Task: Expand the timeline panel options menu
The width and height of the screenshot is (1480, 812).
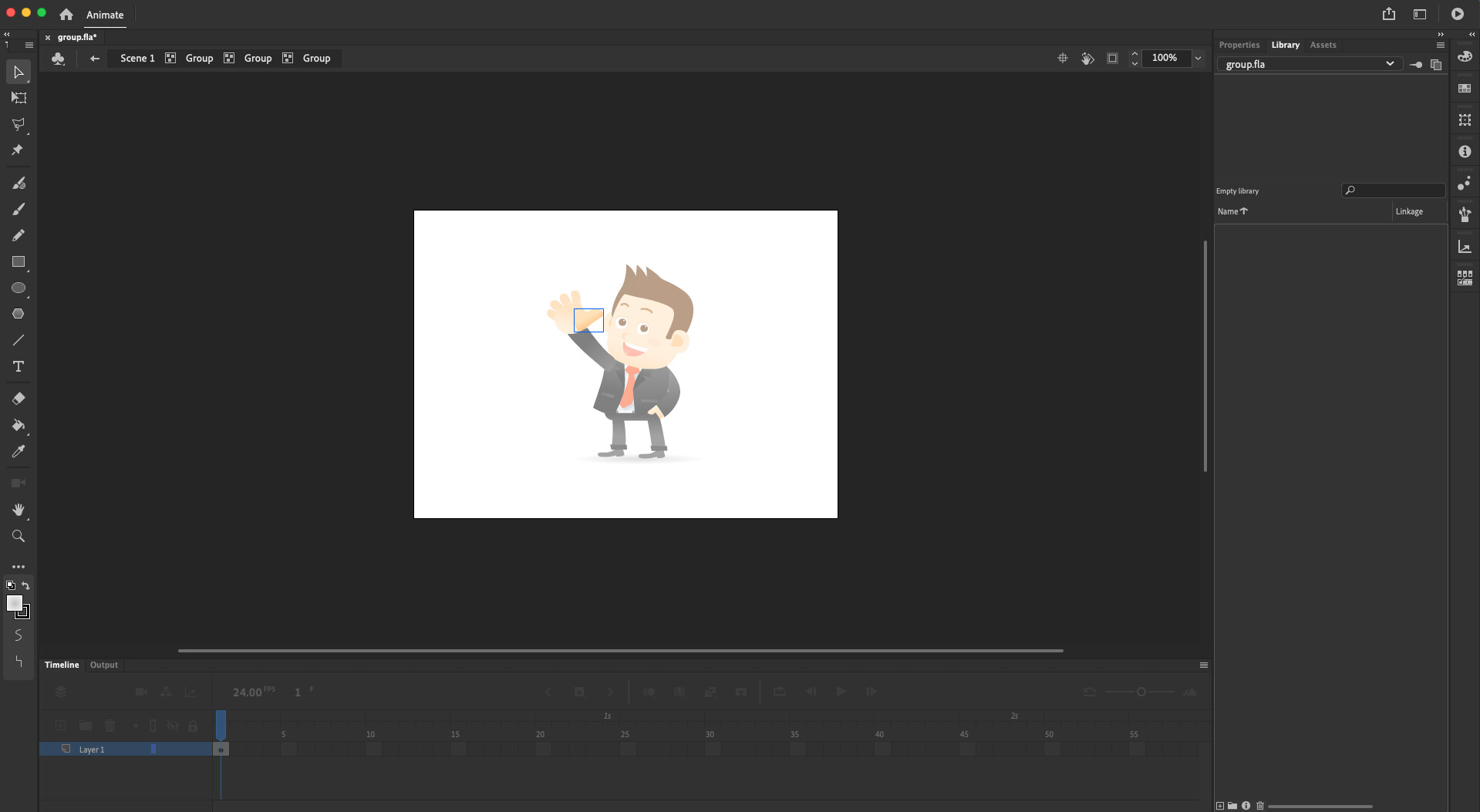Action: [1203, 664]
